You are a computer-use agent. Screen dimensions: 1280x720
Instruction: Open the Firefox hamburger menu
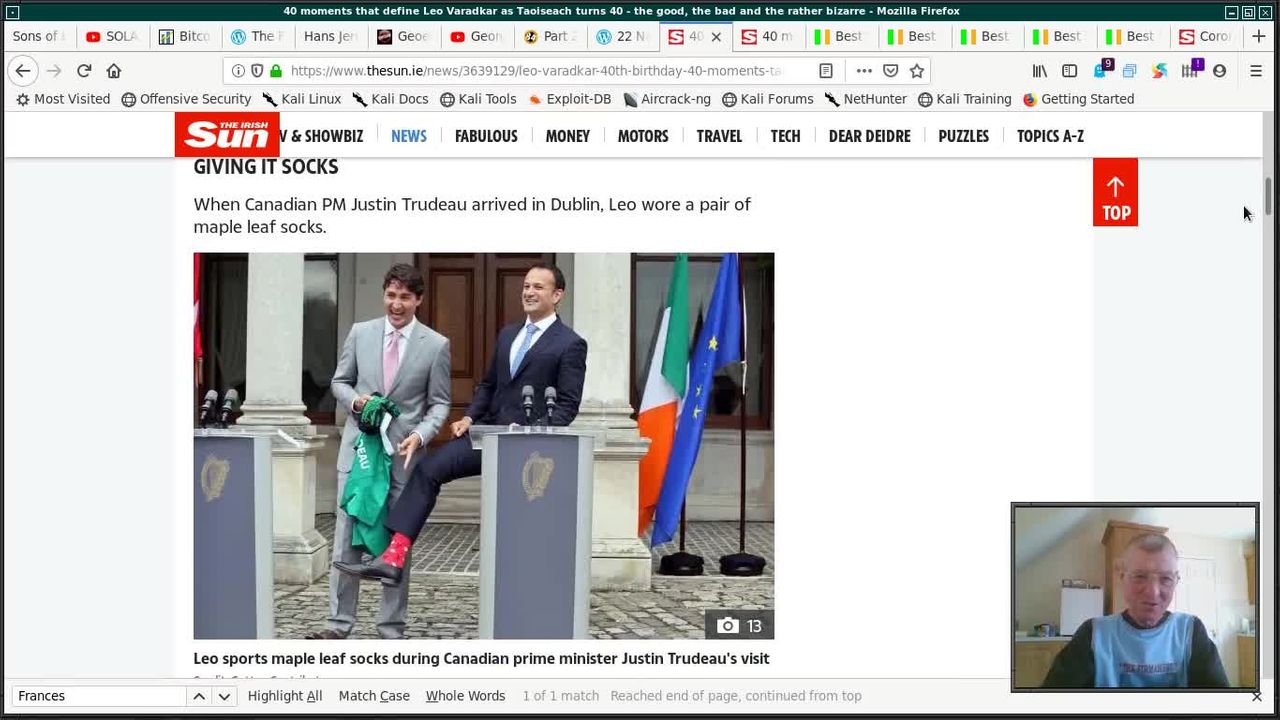1256,71
